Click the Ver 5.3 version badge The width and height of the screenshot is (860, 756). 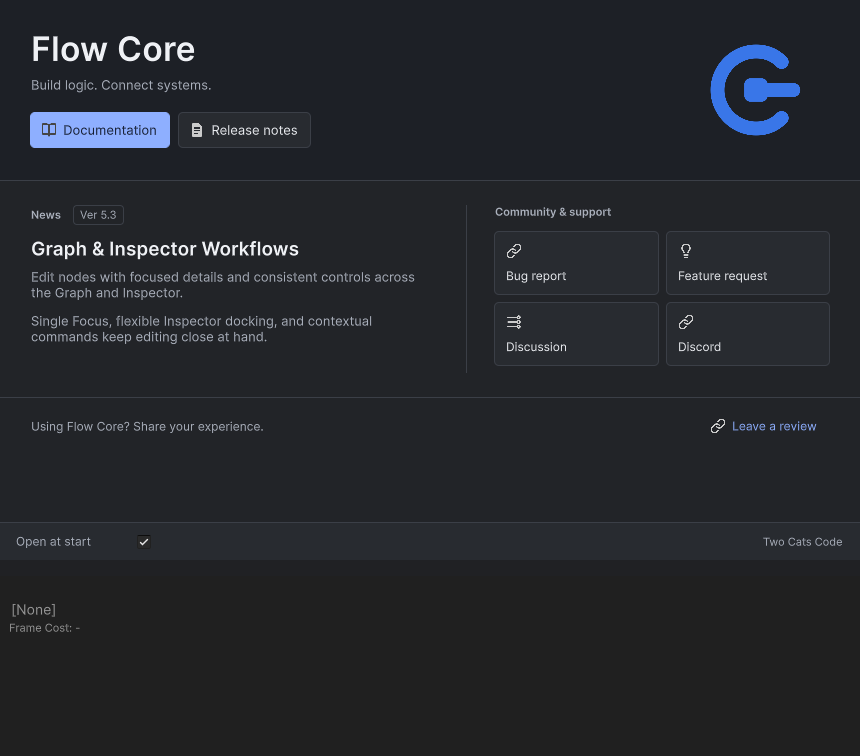click(98, 215)
